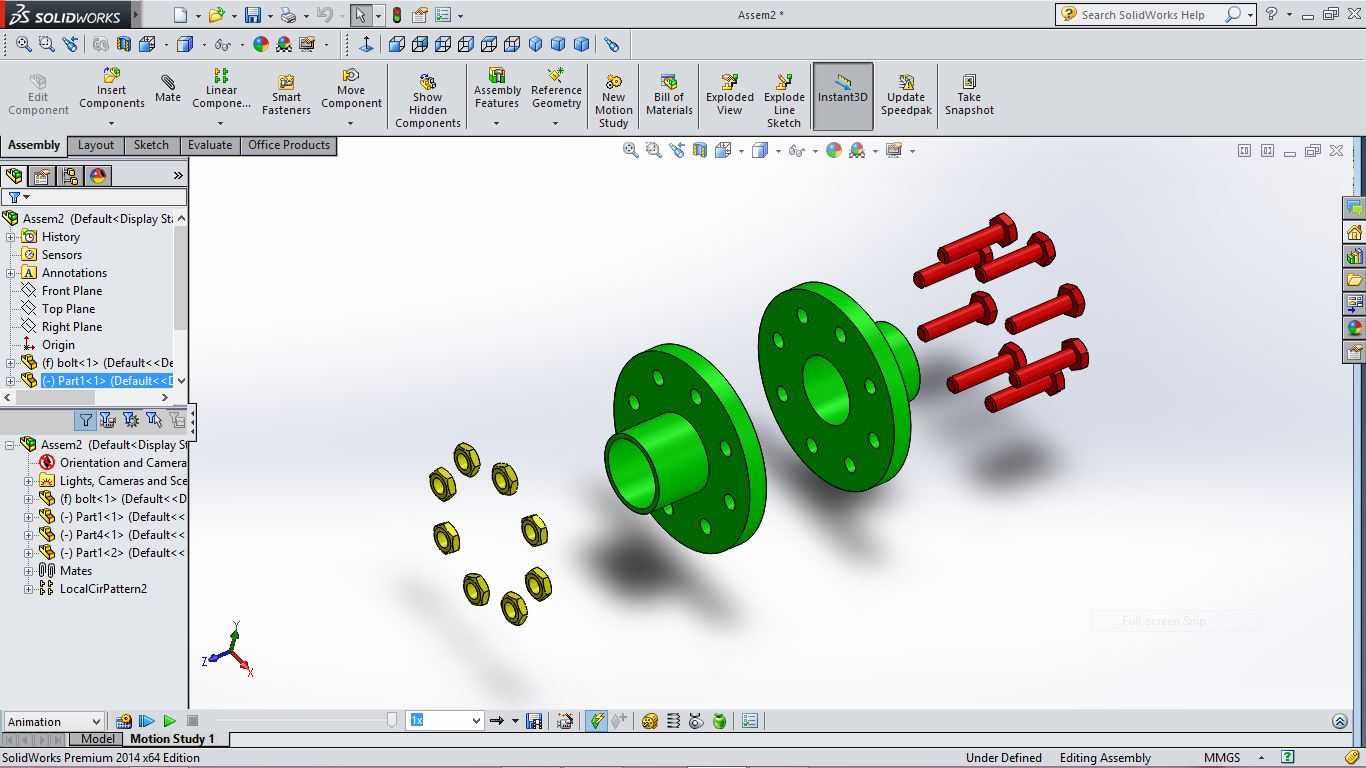
Task: Click the animation timeline slider handle
Action: point(392,720)
